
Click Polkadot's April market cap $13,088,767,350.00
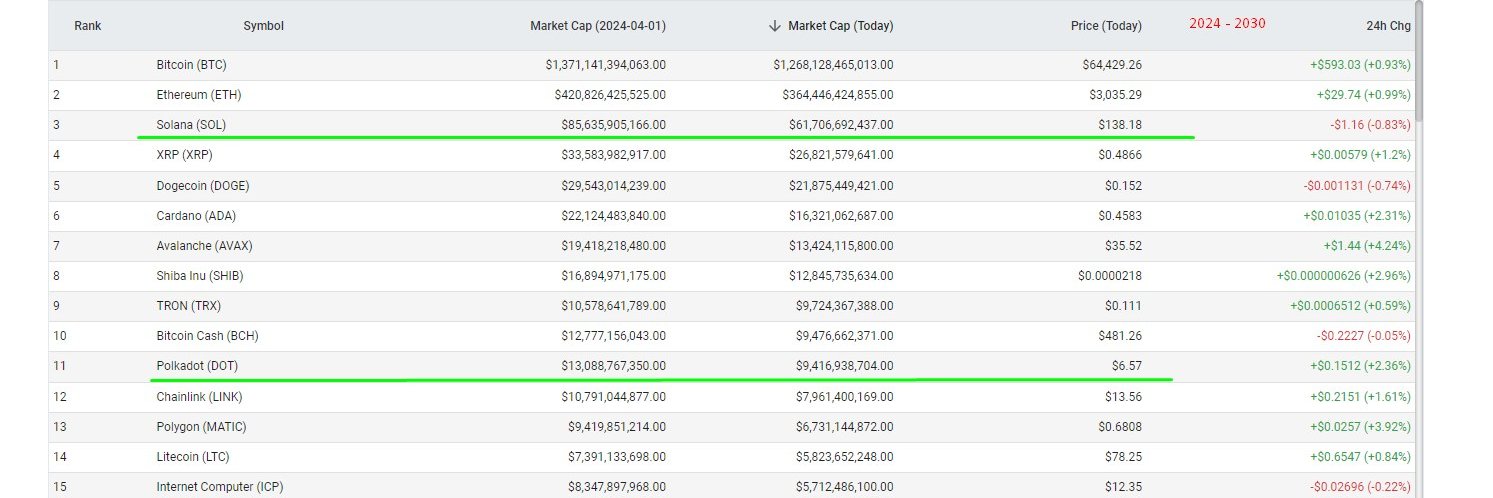point(614,366)
